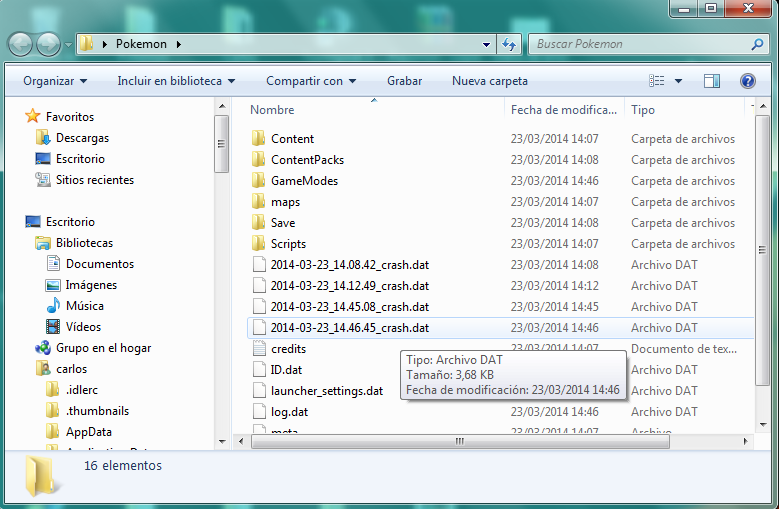Image resolution: width=779 pixels, height=509 pixels.
Task: Open the view options dropdown arrow
Action: tap(678, 81)
